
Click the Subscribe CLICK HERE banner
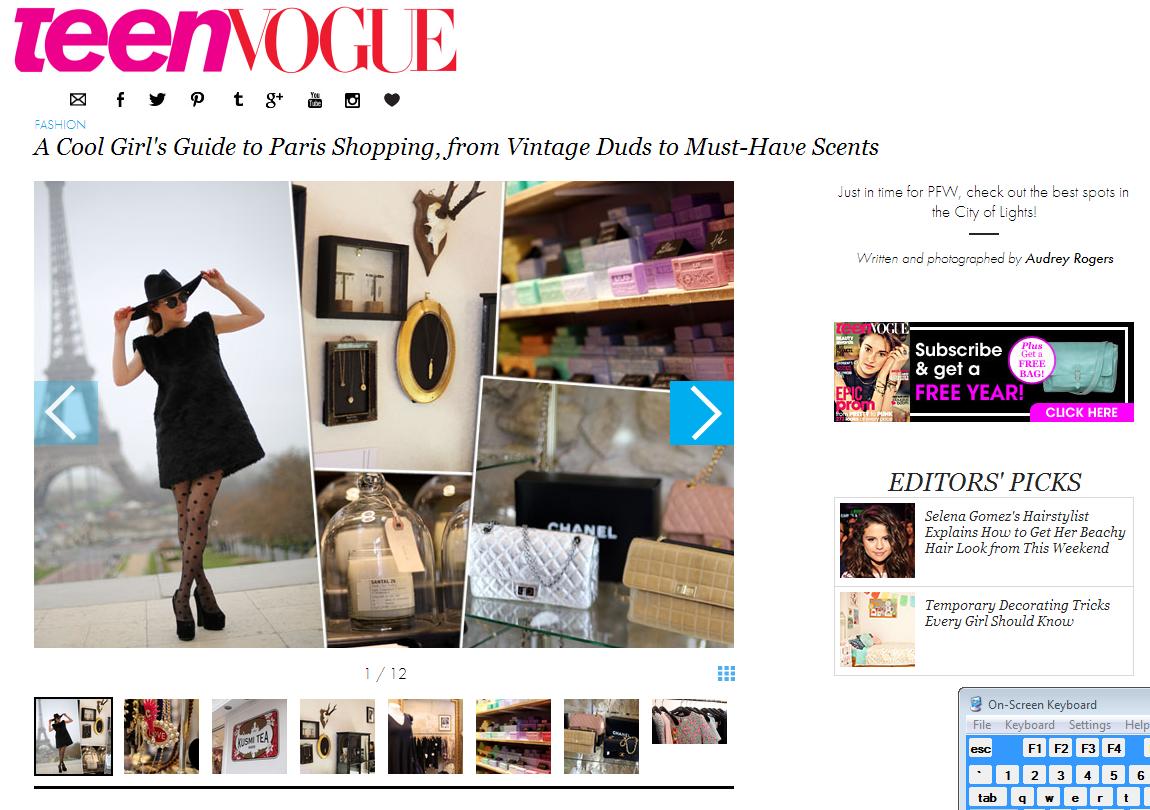[x=984, y=372]
